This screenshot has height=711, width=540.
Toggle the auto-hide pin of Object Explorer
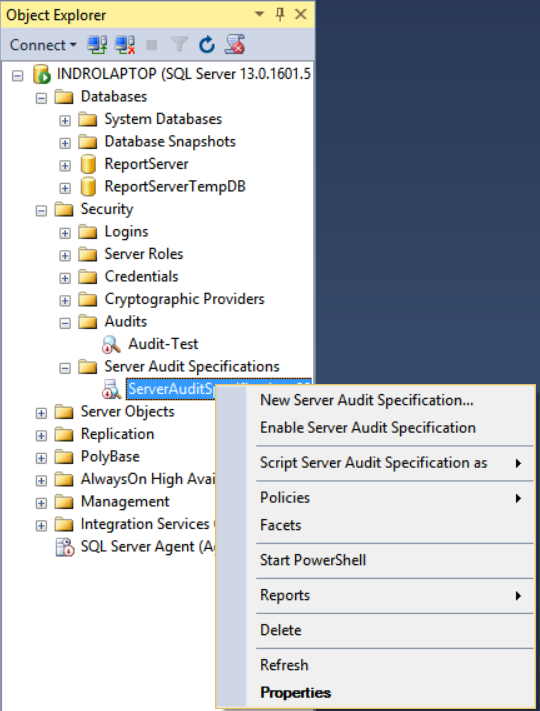tap(280, 15)
